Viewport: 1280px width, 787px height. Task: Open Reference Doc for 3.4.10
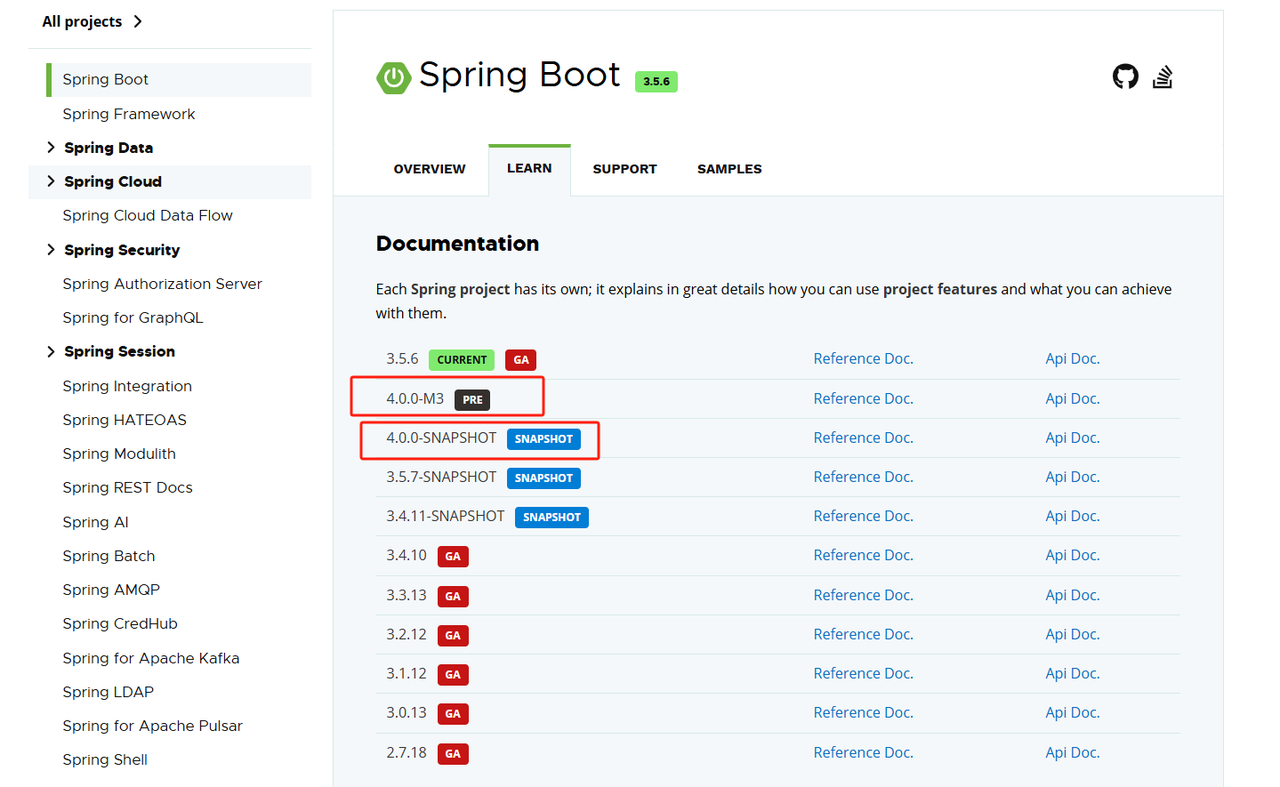point(863,555)
